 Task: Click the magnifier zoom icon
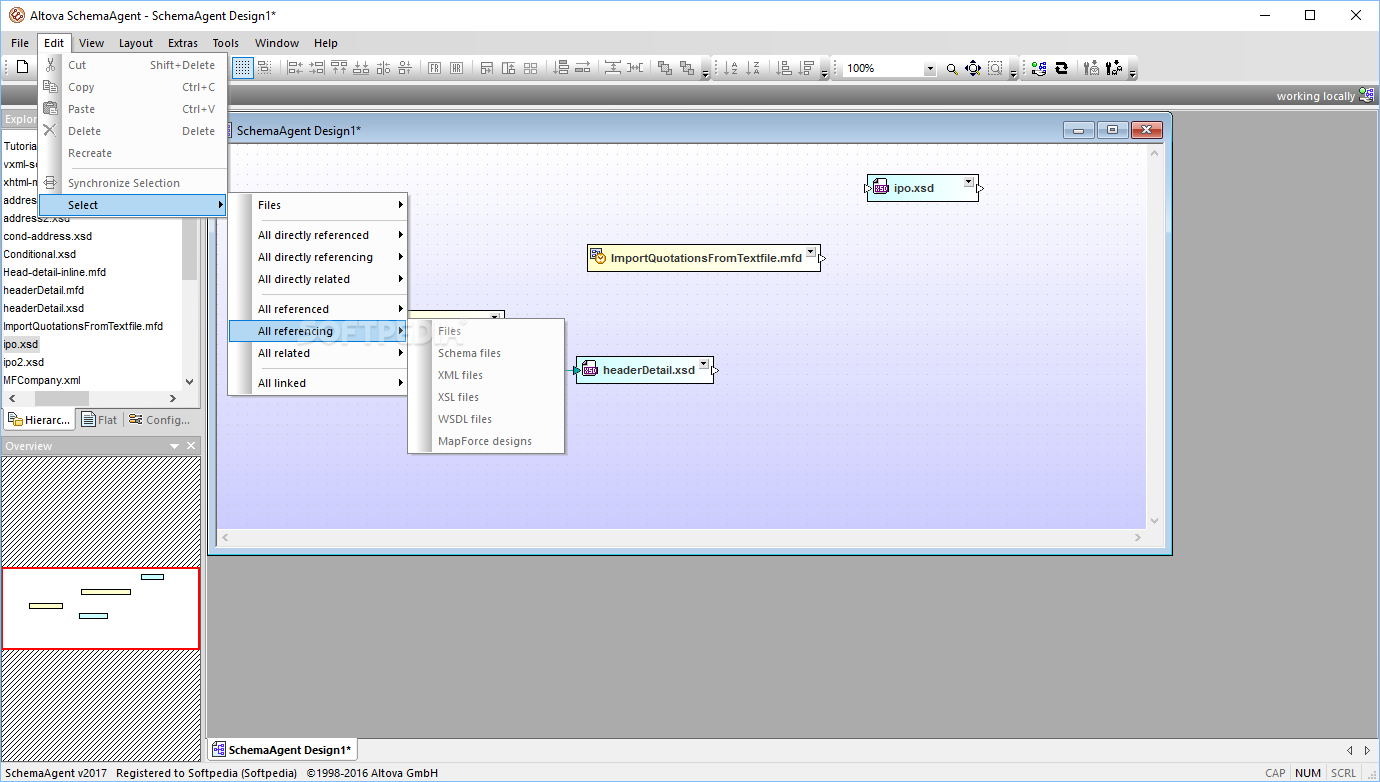click(952, 68)
